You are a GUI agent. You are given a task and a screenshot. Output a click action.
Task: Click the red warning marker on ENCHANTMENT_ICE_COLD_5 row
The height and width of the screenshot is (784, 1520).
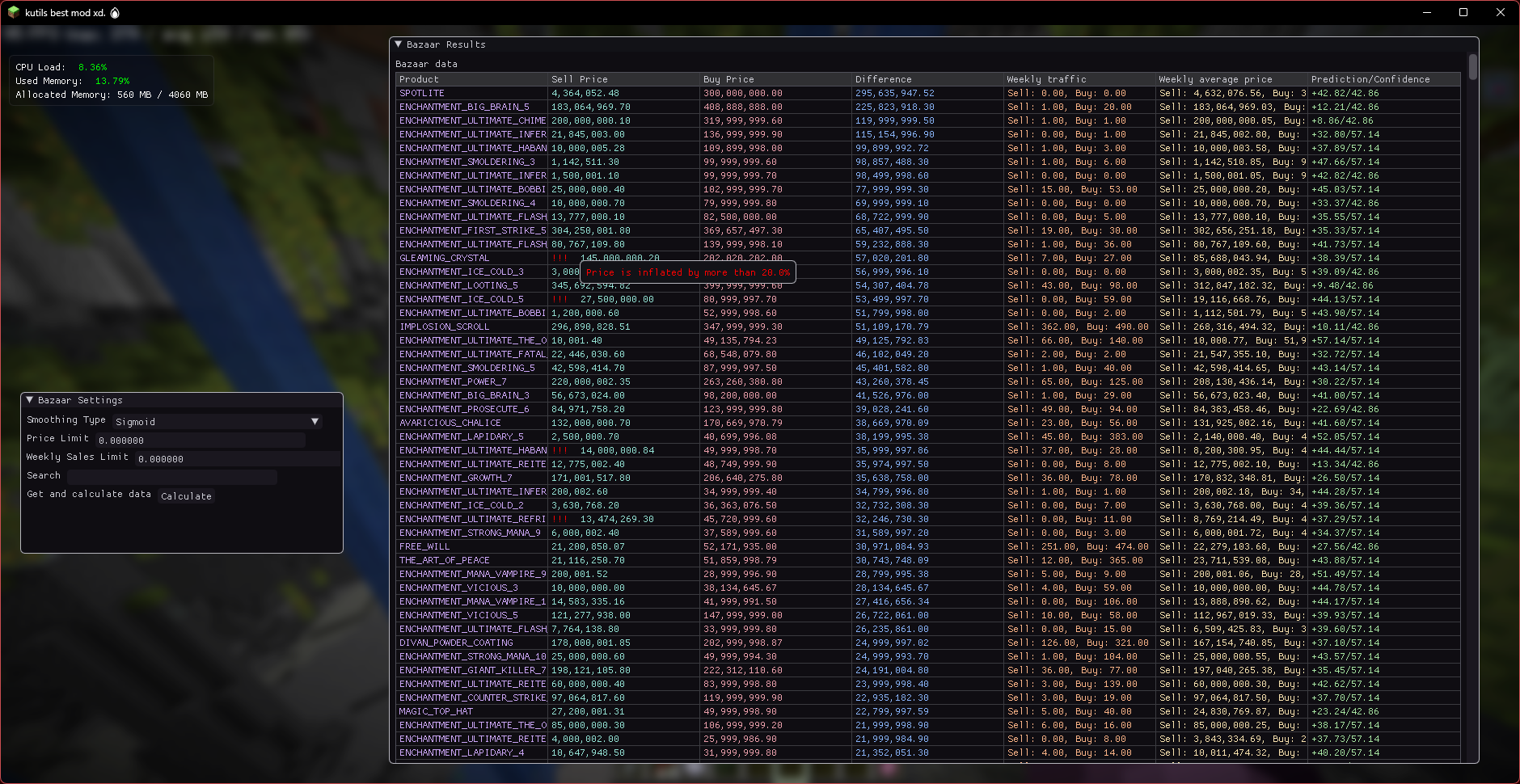(x=559, y=299)
